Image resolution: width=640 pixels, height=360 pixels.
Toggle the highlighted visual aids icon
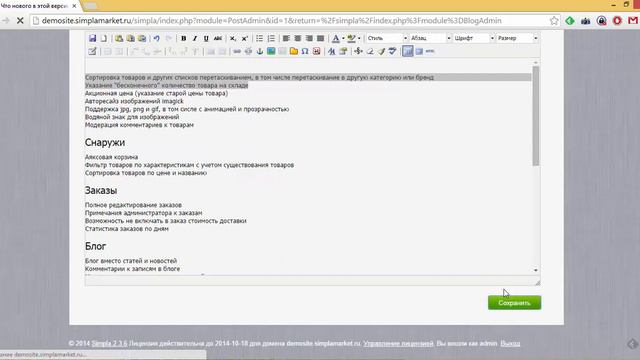[407, 51]
